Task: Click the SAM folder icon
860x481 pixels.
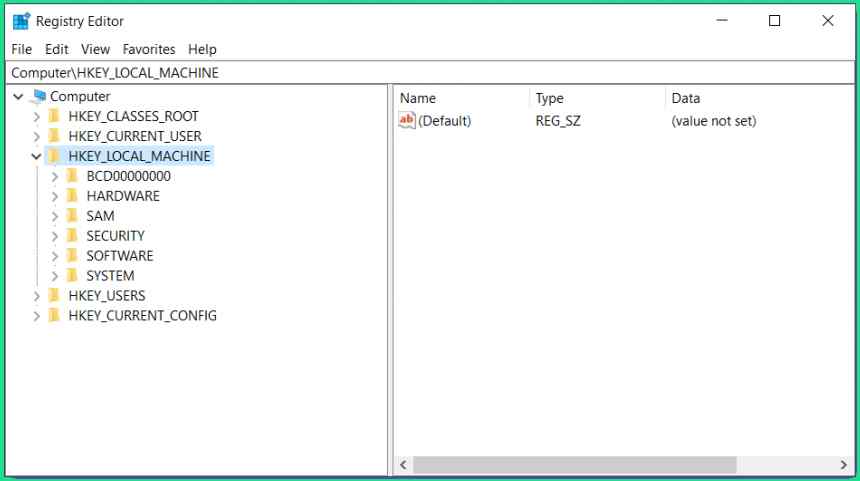Action: pyautogui.click(x=72, y=216)
